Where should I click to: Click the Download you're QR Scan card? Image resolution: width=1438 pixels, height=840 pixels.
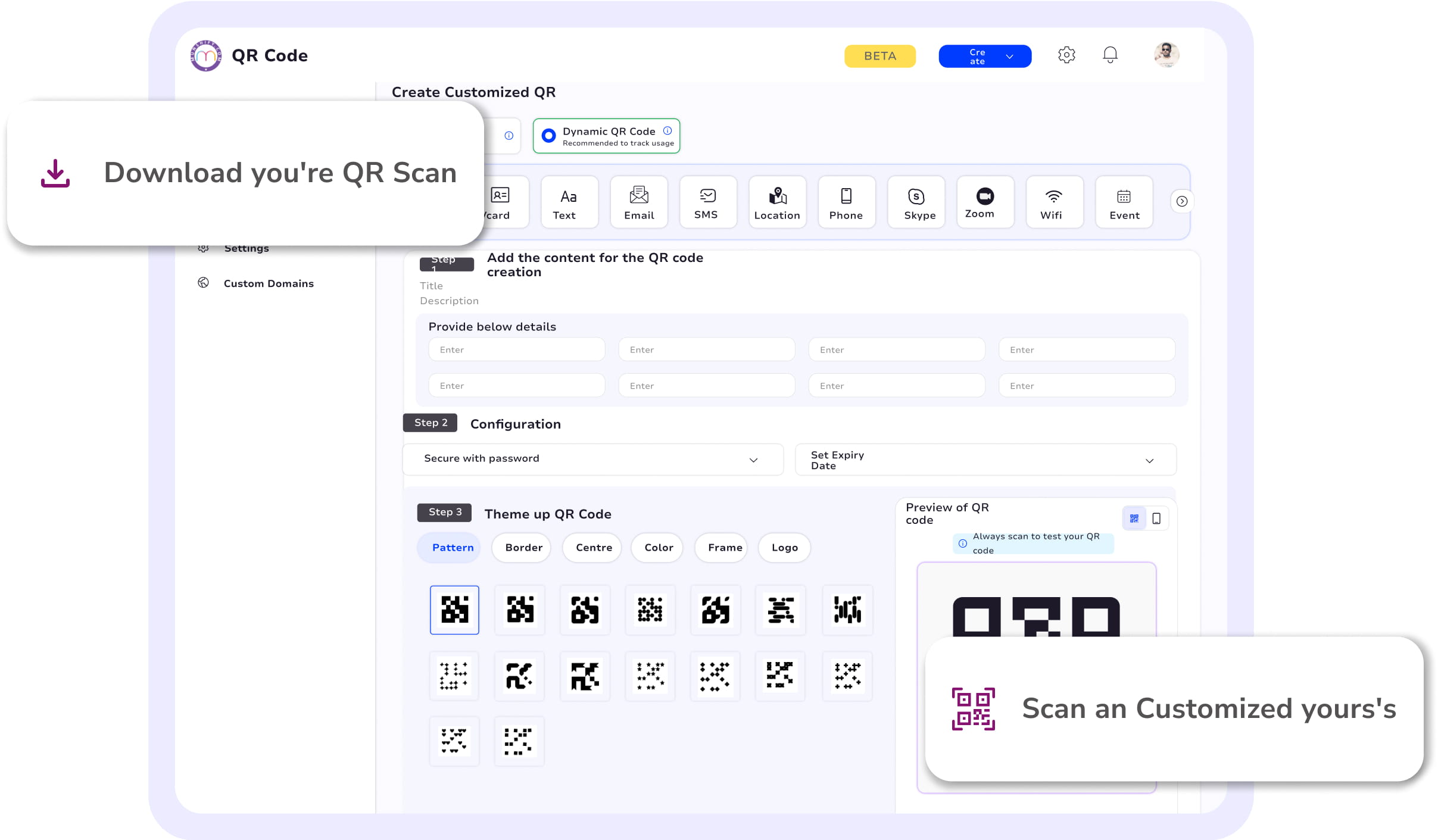tap(245, 173)
